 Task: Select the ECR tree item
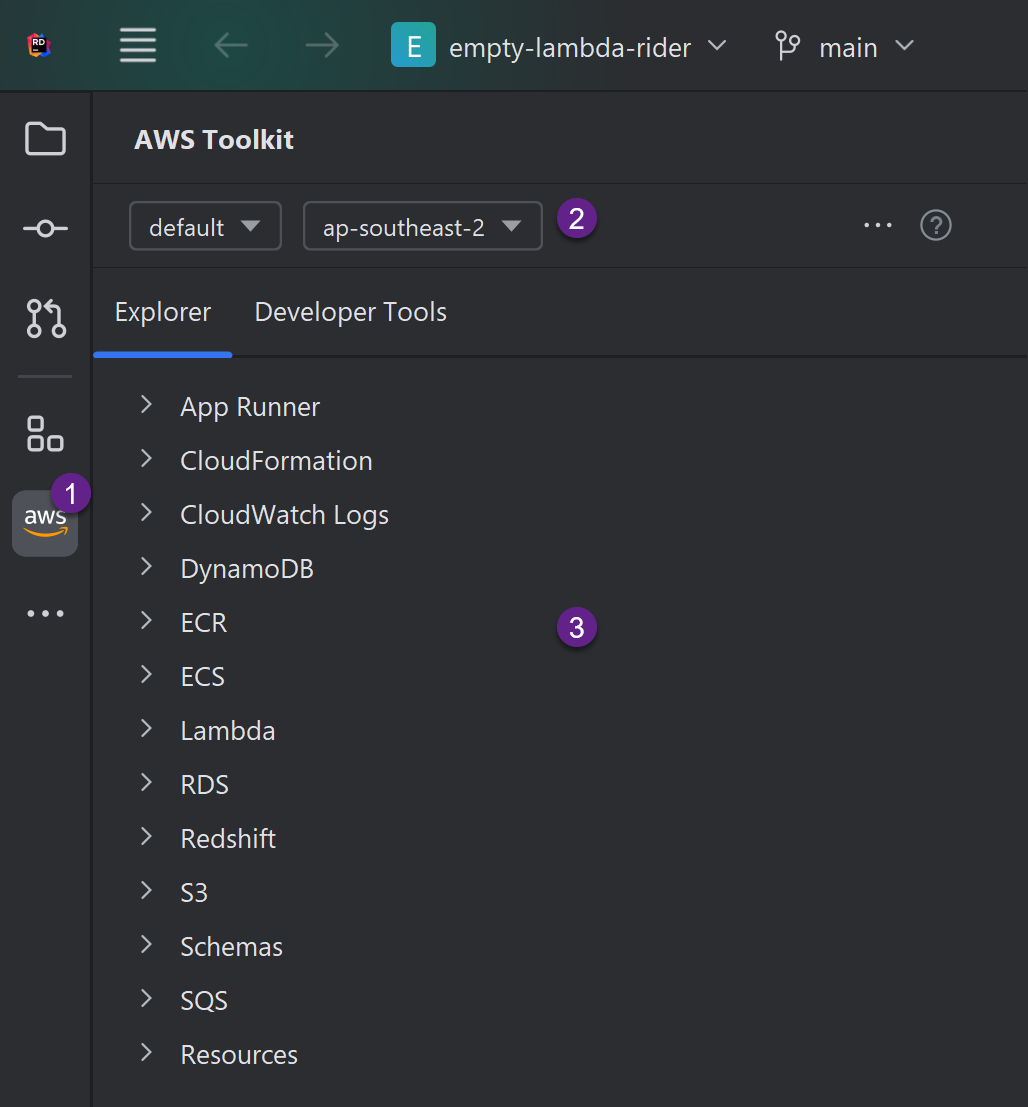pos(204,623)
